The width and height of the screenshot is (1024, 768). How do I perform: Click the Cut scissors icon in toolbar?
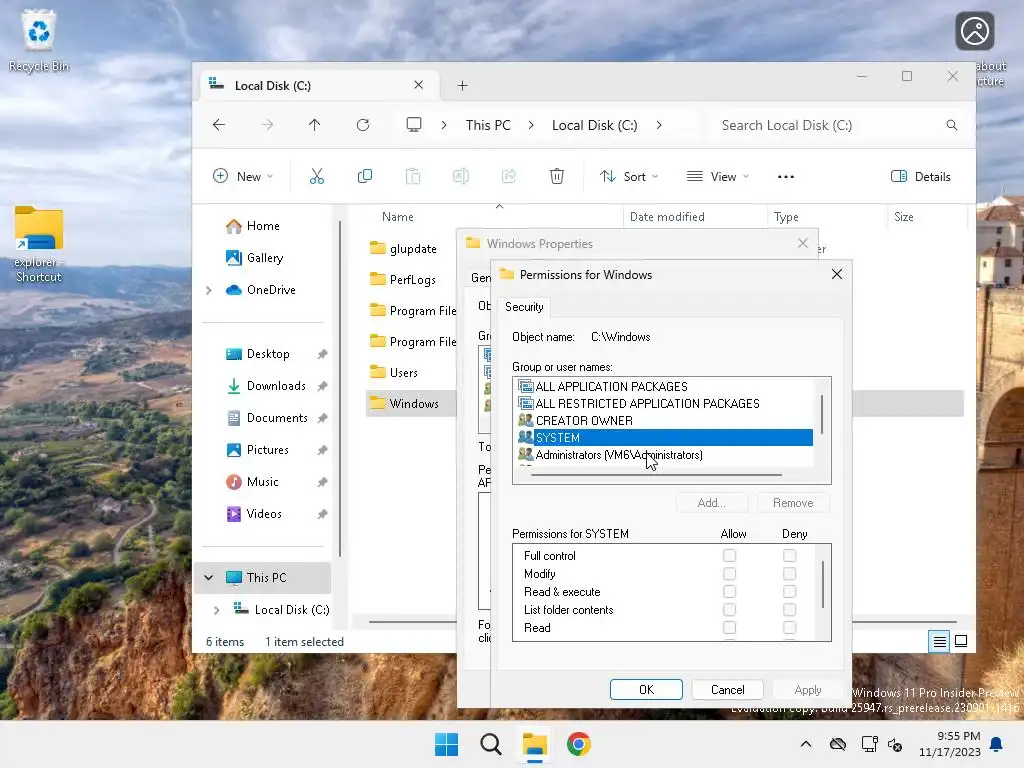317,176
